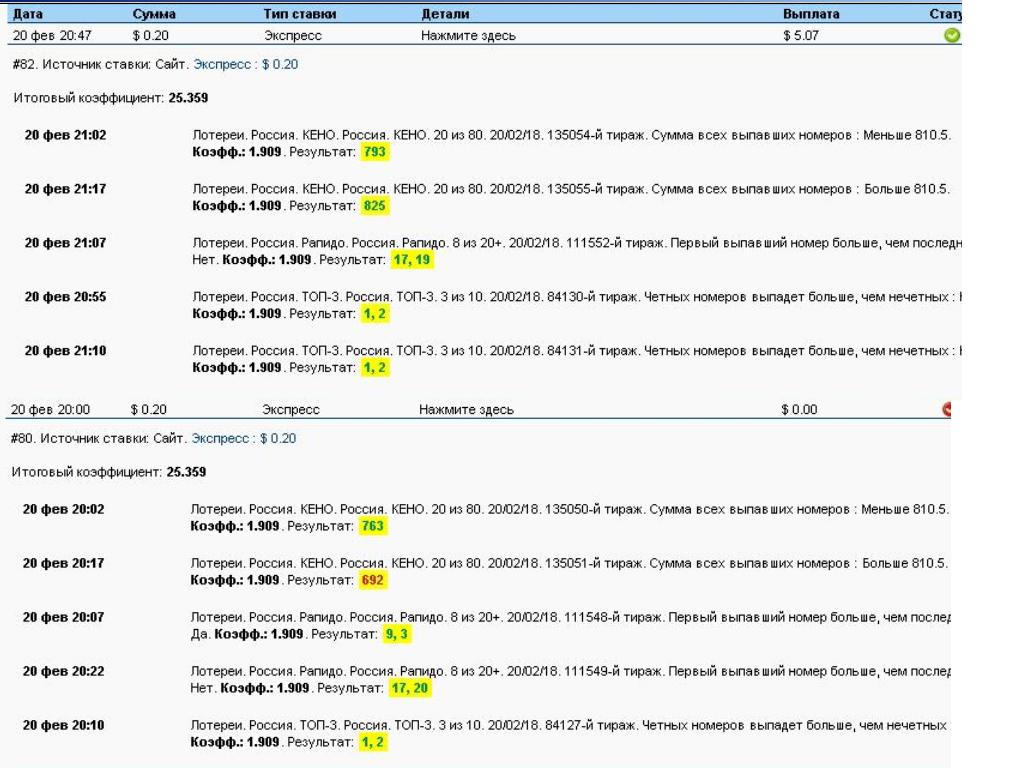1024x768 pixels.
Task: Click payout '$ 0.00'
Action: pos(799,410)
